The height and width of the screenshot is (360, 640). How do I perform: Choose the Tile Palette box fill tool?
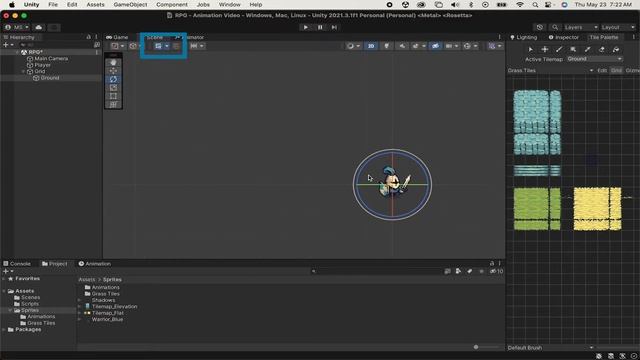tap(573, 49)
